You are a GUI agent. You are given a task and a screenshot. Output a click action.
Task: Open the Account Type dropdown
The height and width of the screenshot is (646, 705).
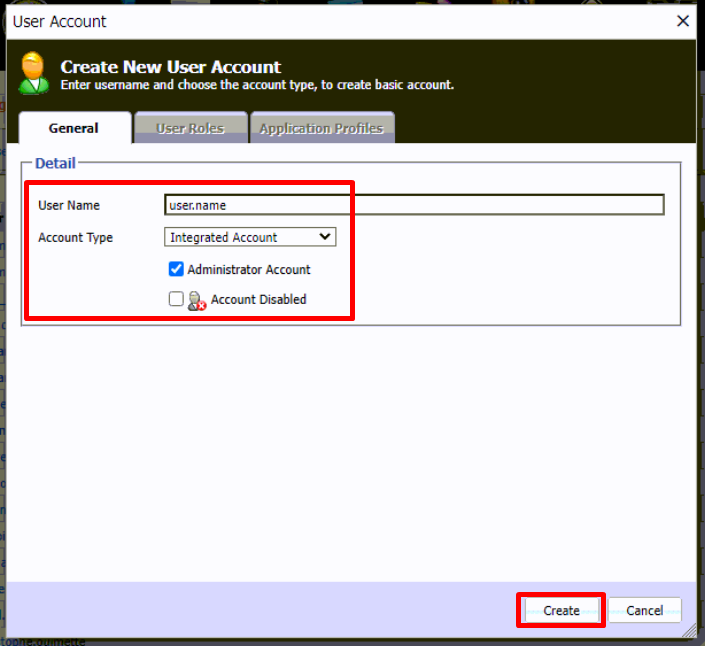[x=250, y=237]
